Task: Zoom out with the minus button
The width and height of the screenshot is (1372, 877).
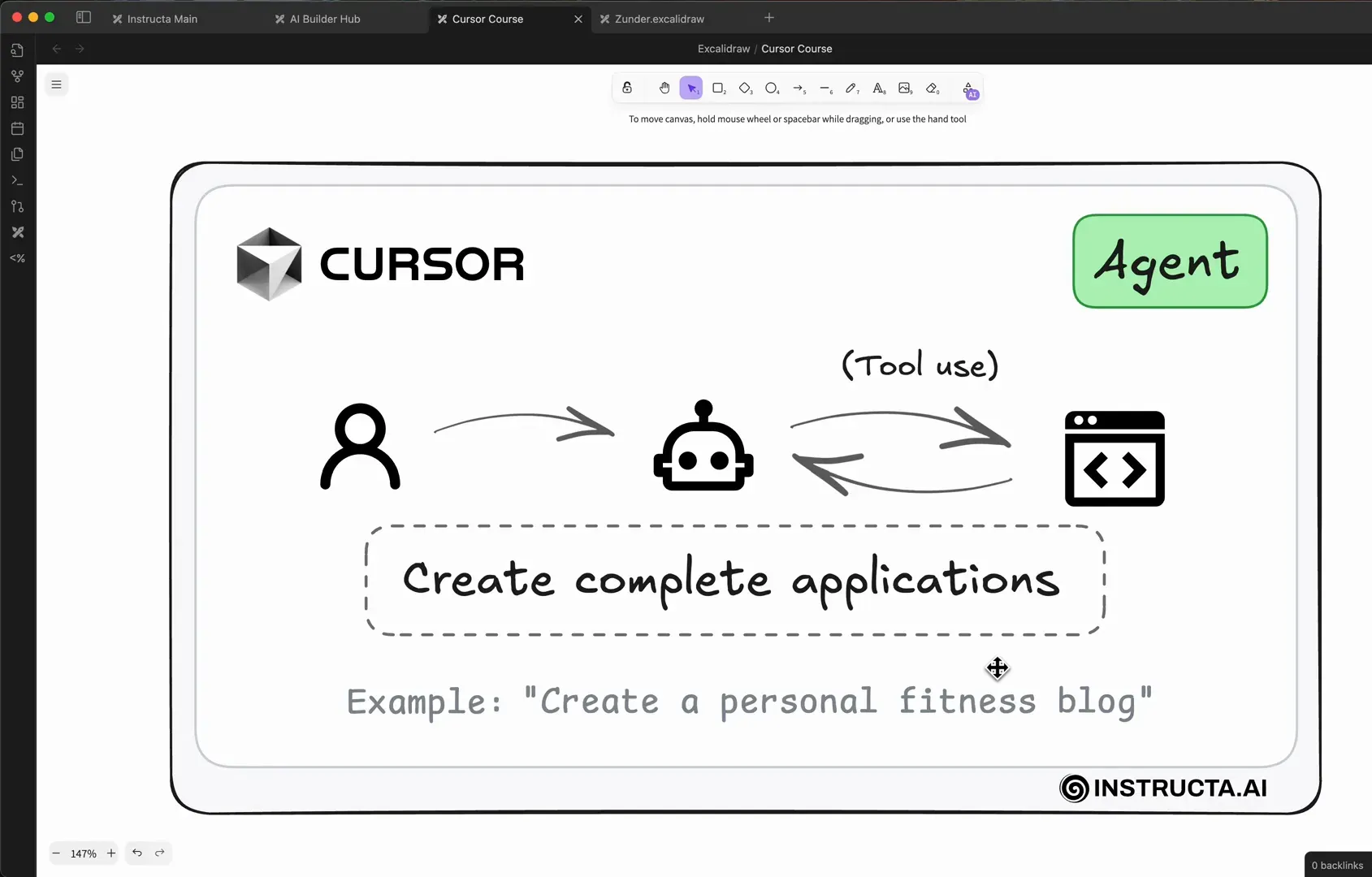Action: (x=56, y=853)
